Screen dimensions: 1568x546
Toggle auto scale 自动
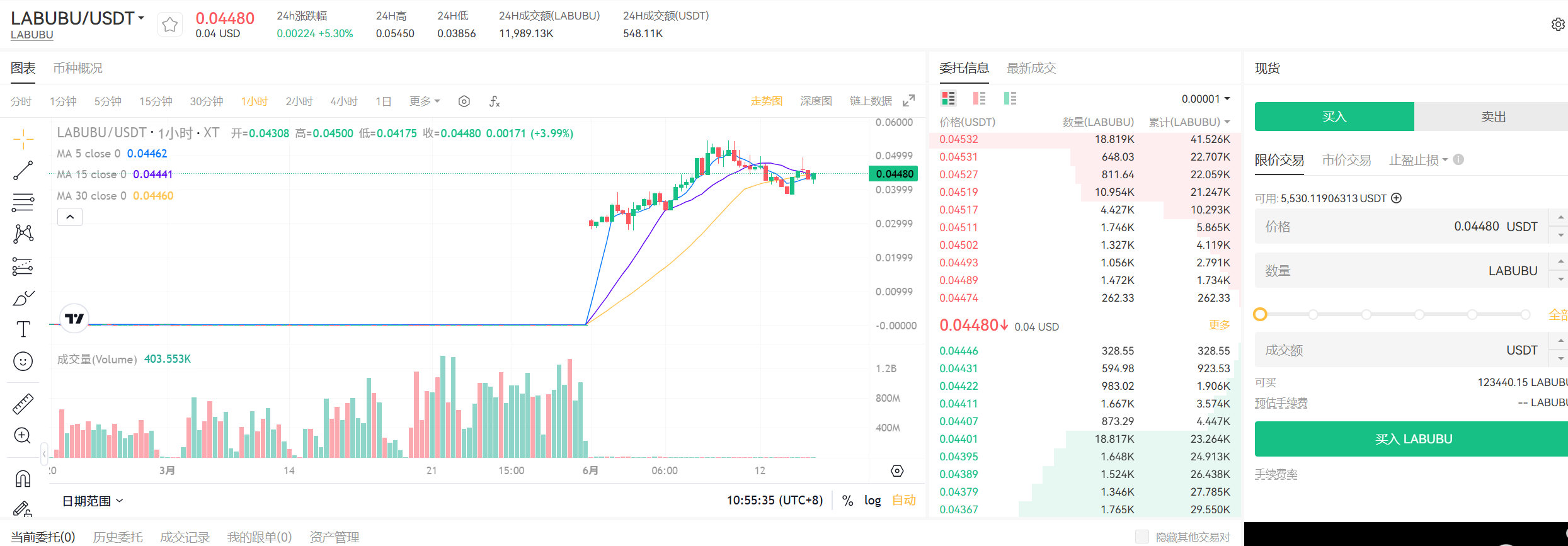point(903,500)
